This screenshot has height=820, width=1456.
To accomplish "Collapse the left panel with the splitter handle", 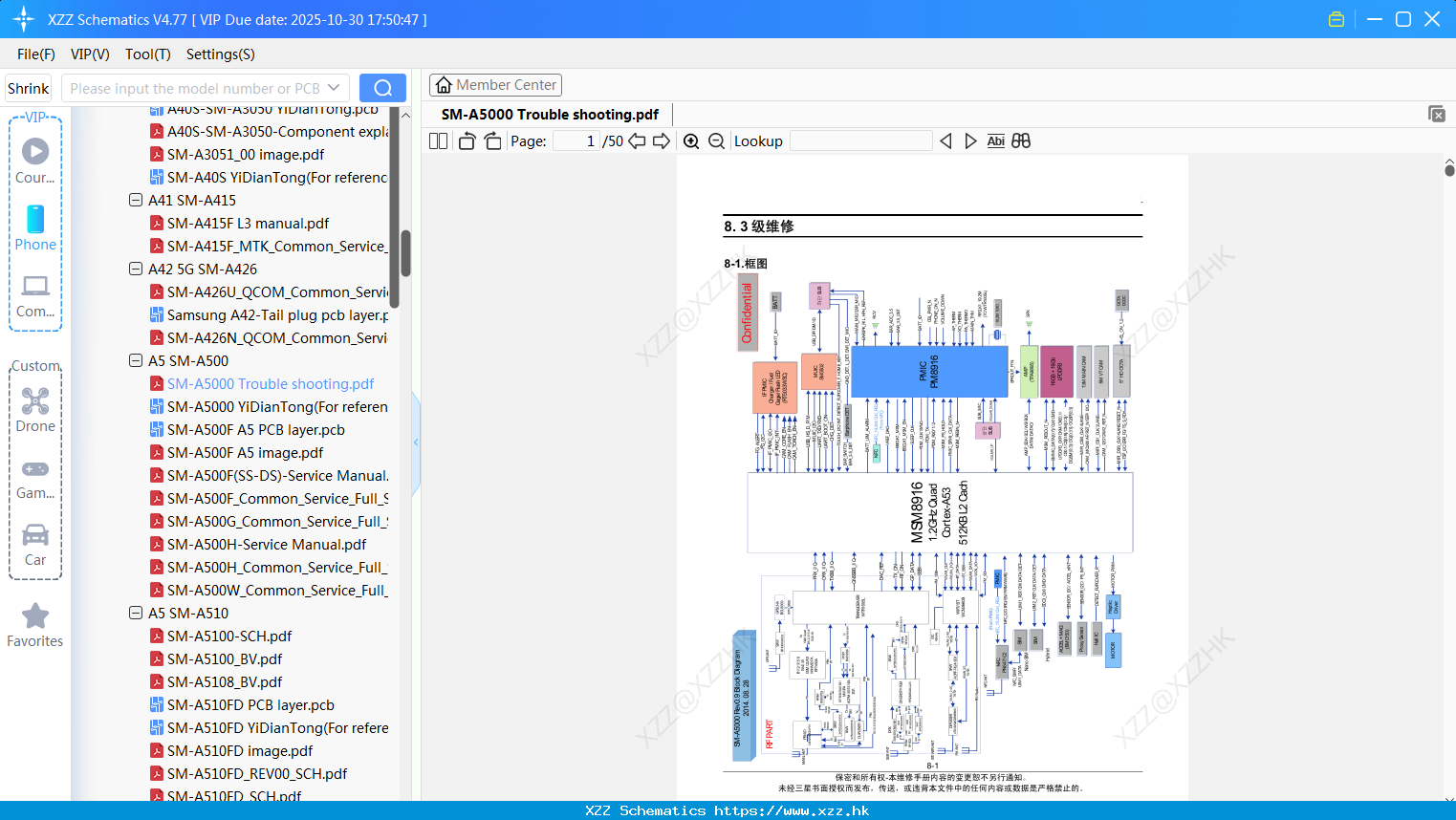I will (416, 442).
